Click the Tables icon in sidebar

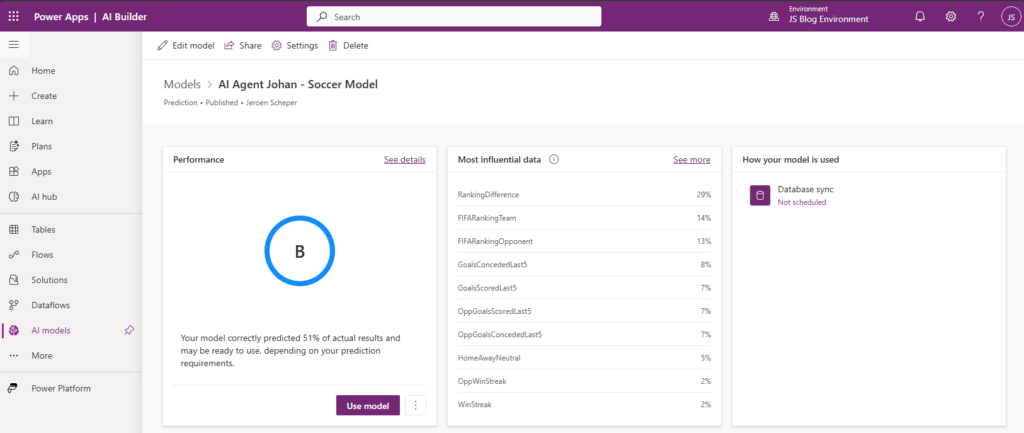pos(14,230)
